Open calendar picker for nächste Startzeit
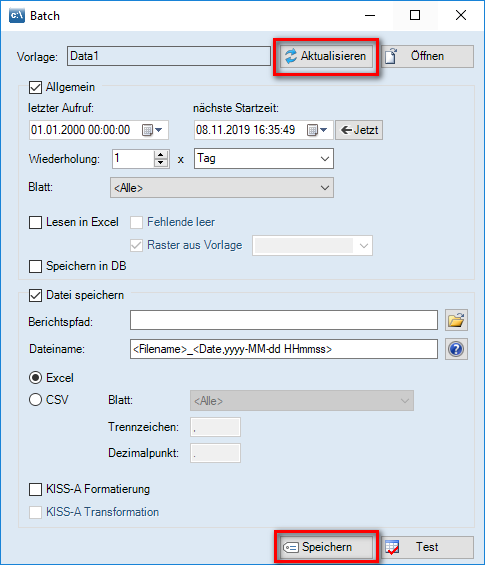Screen dimensions: 485x565 tap(317, 130)
